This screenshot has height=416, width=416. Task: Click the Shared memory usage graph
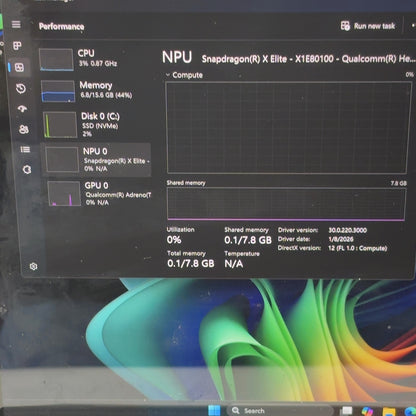pyautogui.click(x=286, y=204)
